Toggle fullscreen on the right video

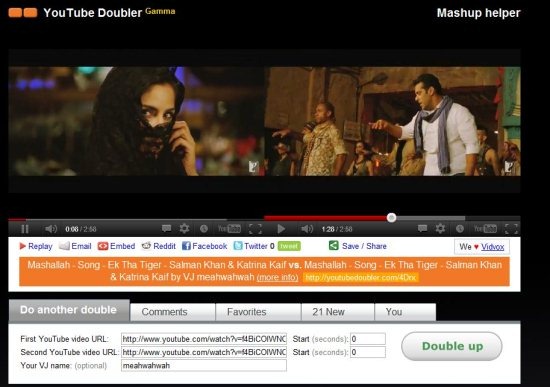[511, 229]
